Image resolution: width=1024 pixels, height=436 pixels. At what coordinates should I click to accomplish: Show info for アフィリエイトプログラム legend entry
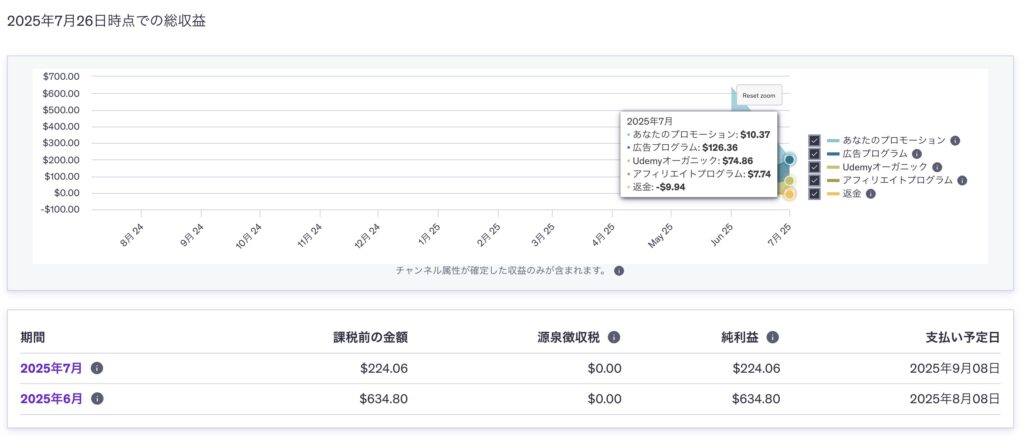point(962,180)
